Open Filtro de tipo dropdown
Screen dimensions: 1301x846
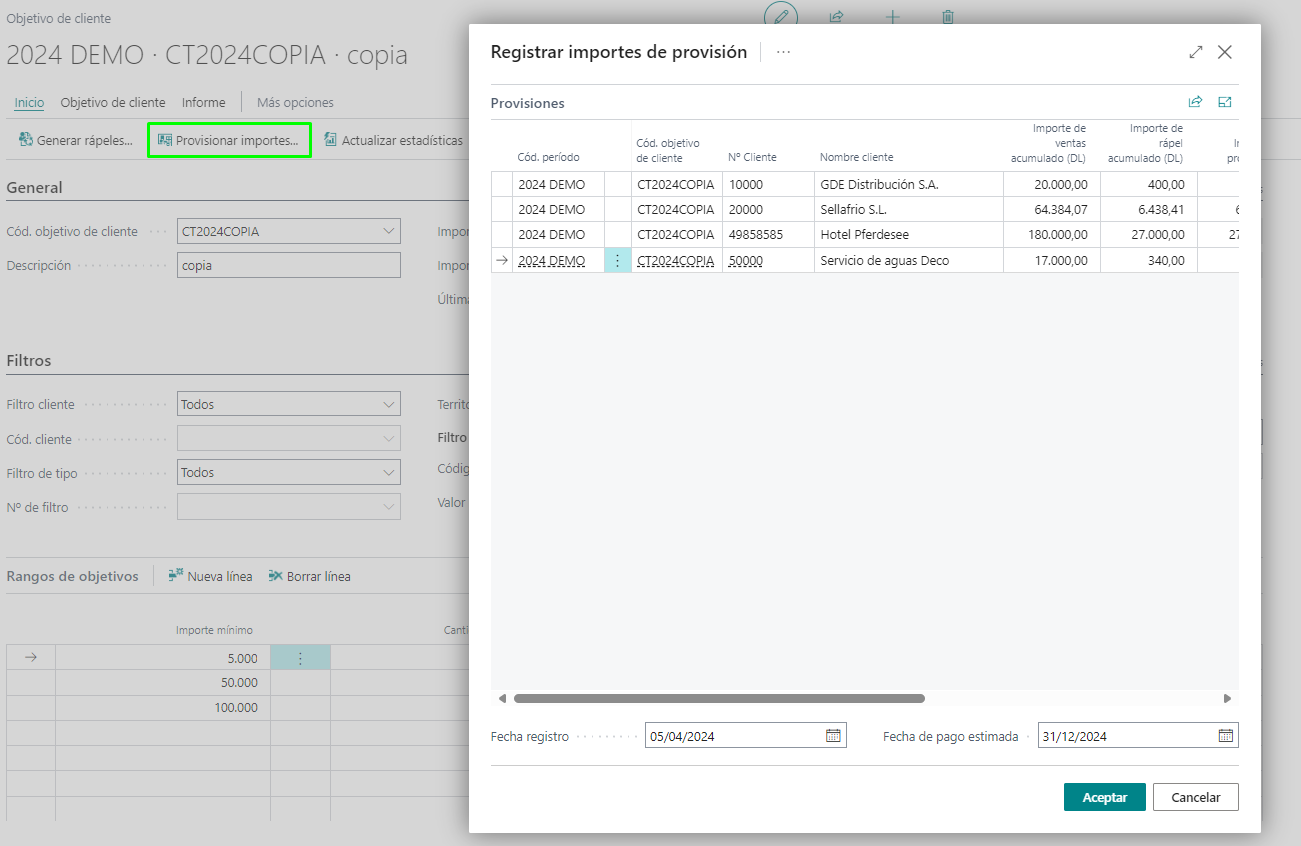(389, 472)
